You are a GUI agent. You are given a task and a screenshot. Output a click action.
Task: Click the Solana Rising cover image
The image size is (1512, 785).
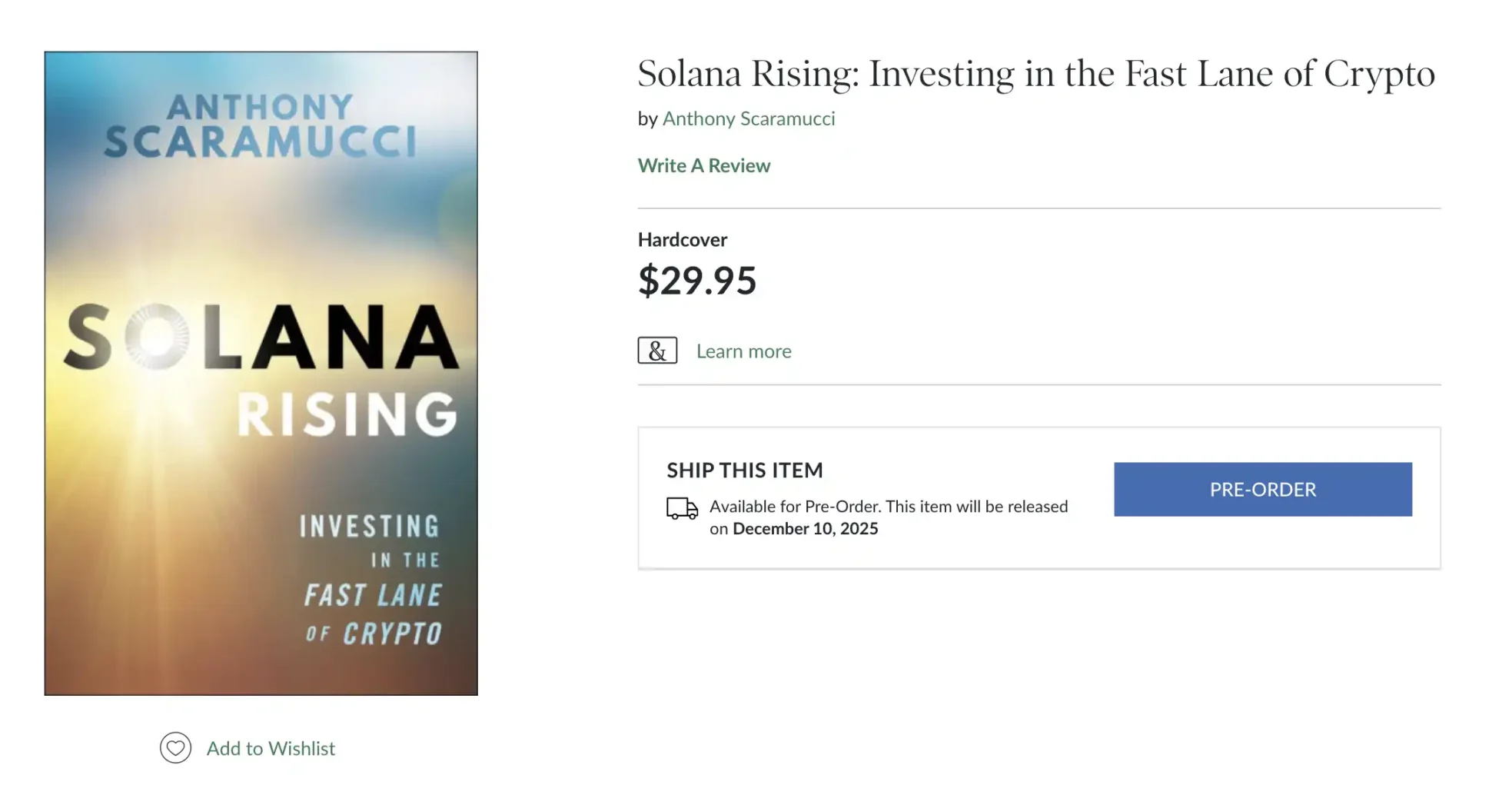(x=261, y=372)
